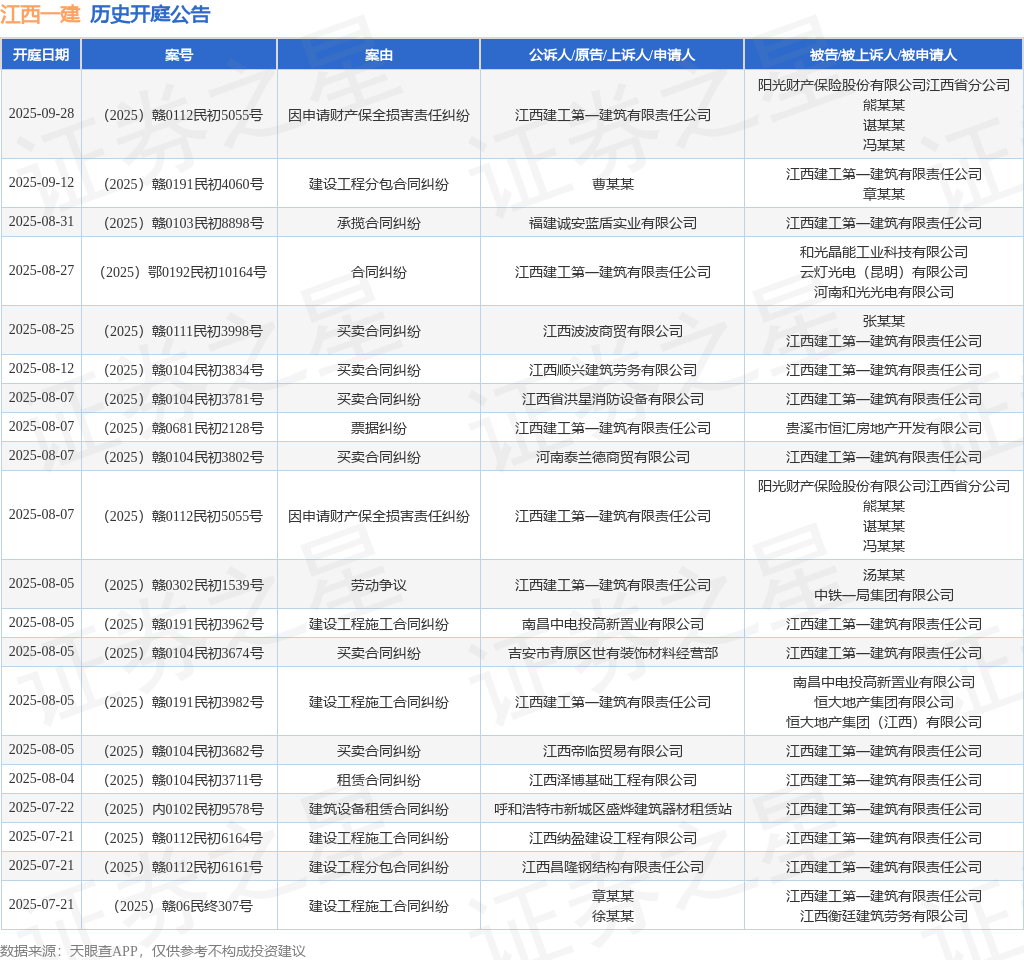
Task: Click defendant 恒大地产集团（江西）有限公司
Action: click(884, 722)
